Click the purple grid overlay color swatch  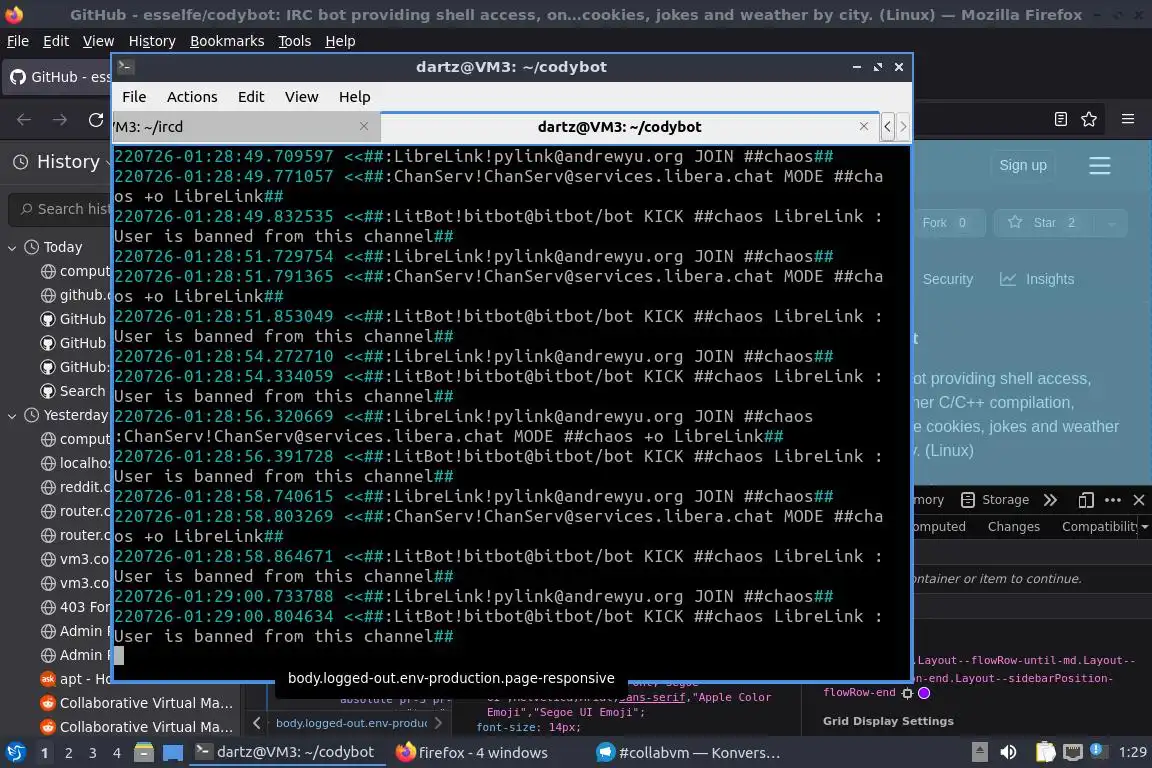pos(924,692)
